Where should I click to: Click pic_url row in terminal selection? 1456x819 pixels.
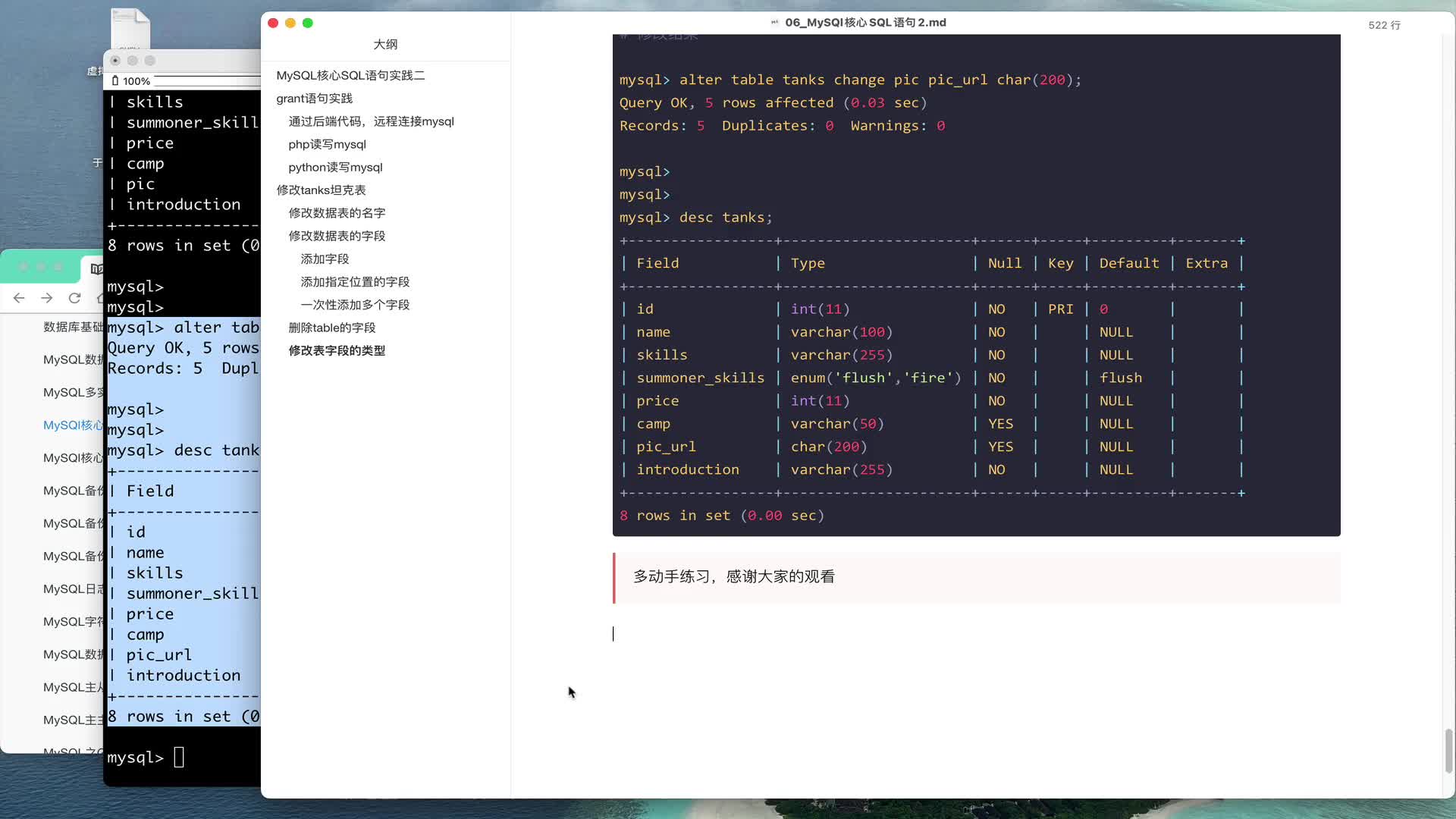click(158, 654)
